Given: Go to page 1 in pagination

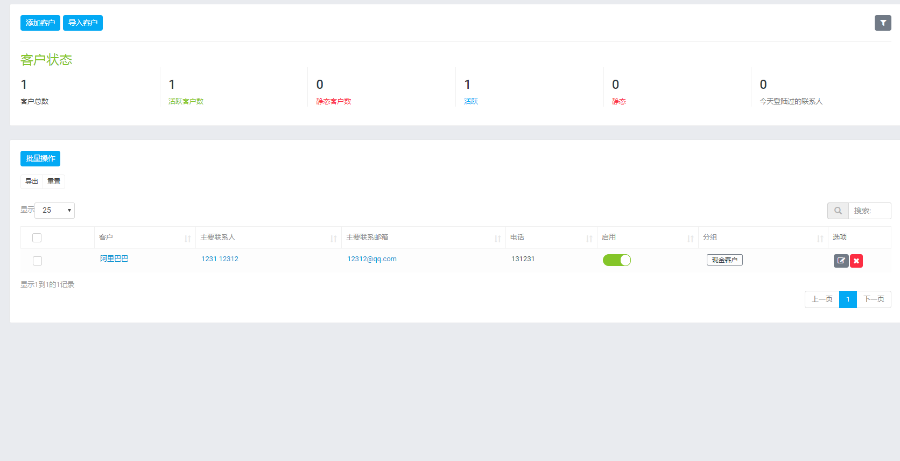Looking at the screenshot, I should (847, 299).
